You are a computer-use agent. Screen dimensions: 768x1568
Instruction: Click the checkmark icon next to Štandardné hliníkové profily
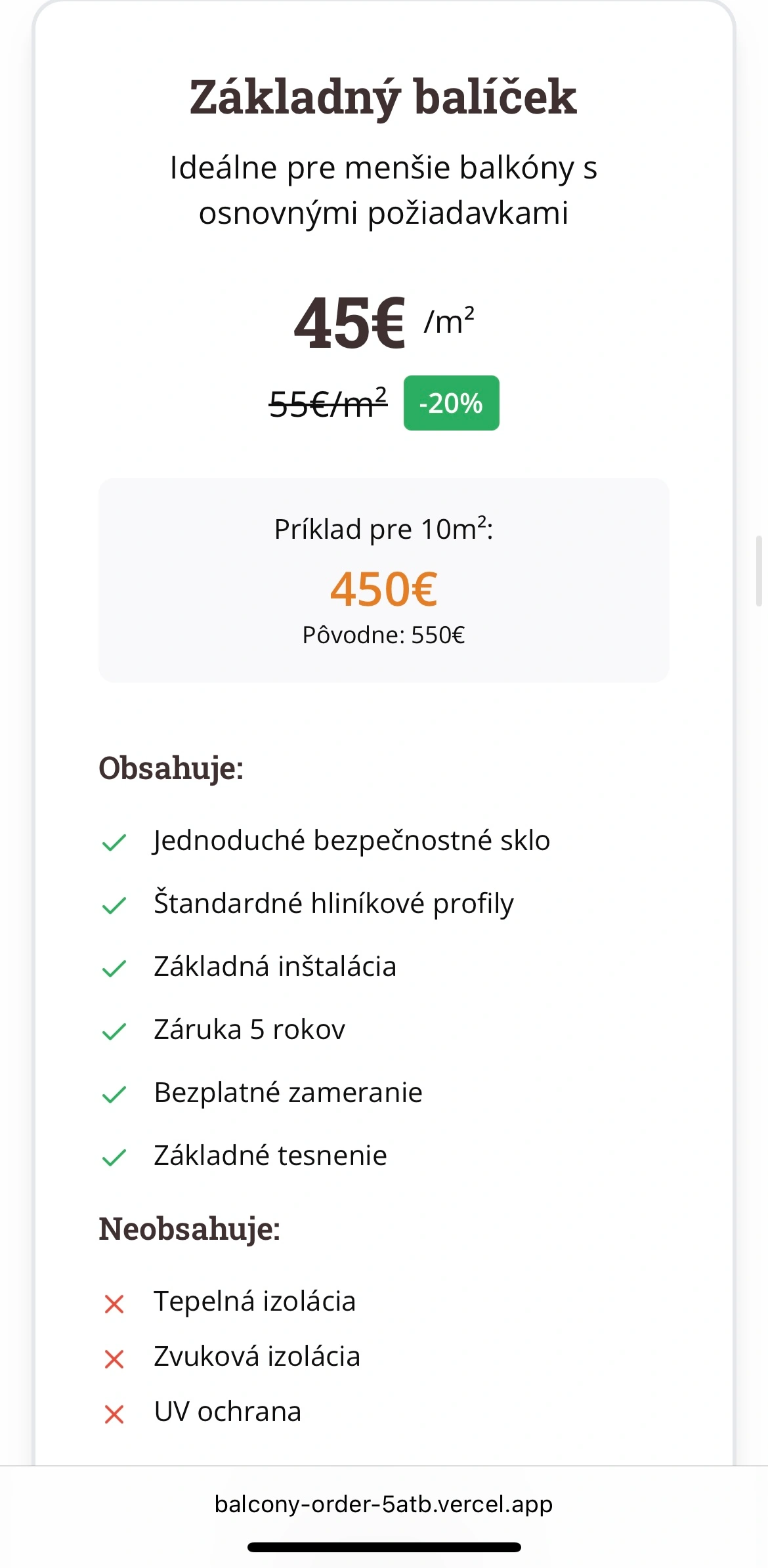114,905
